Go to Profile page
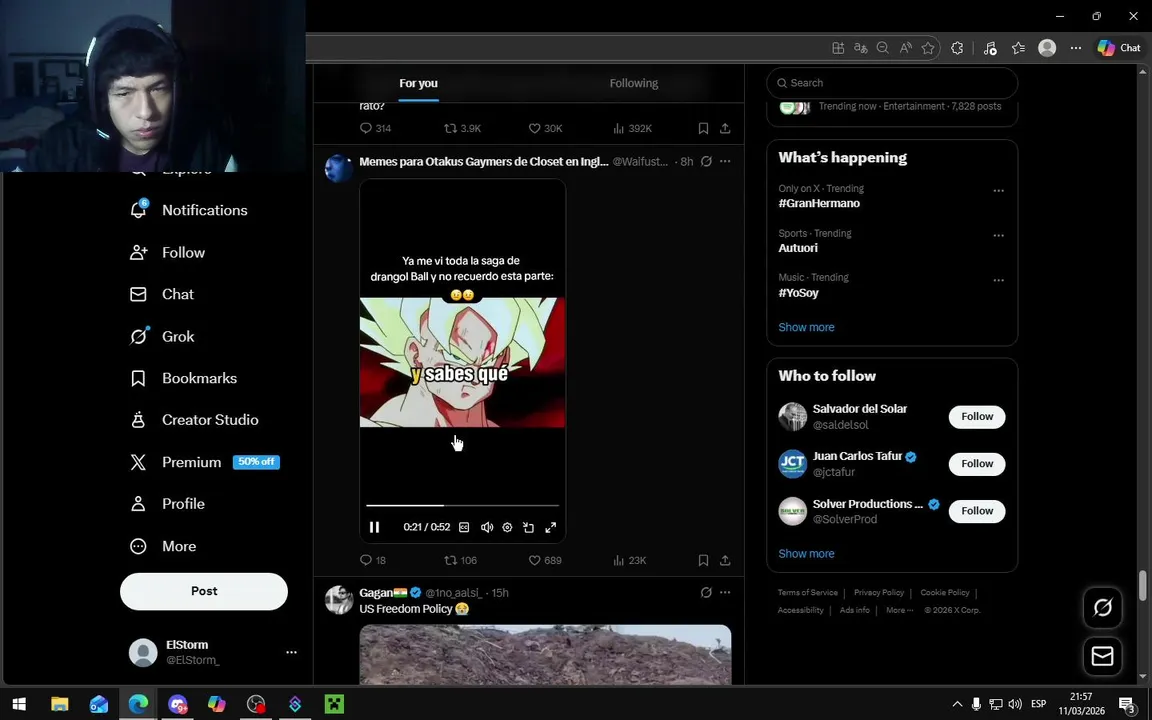This screenshot has height=720, width=1152. (x=168, y=504)
